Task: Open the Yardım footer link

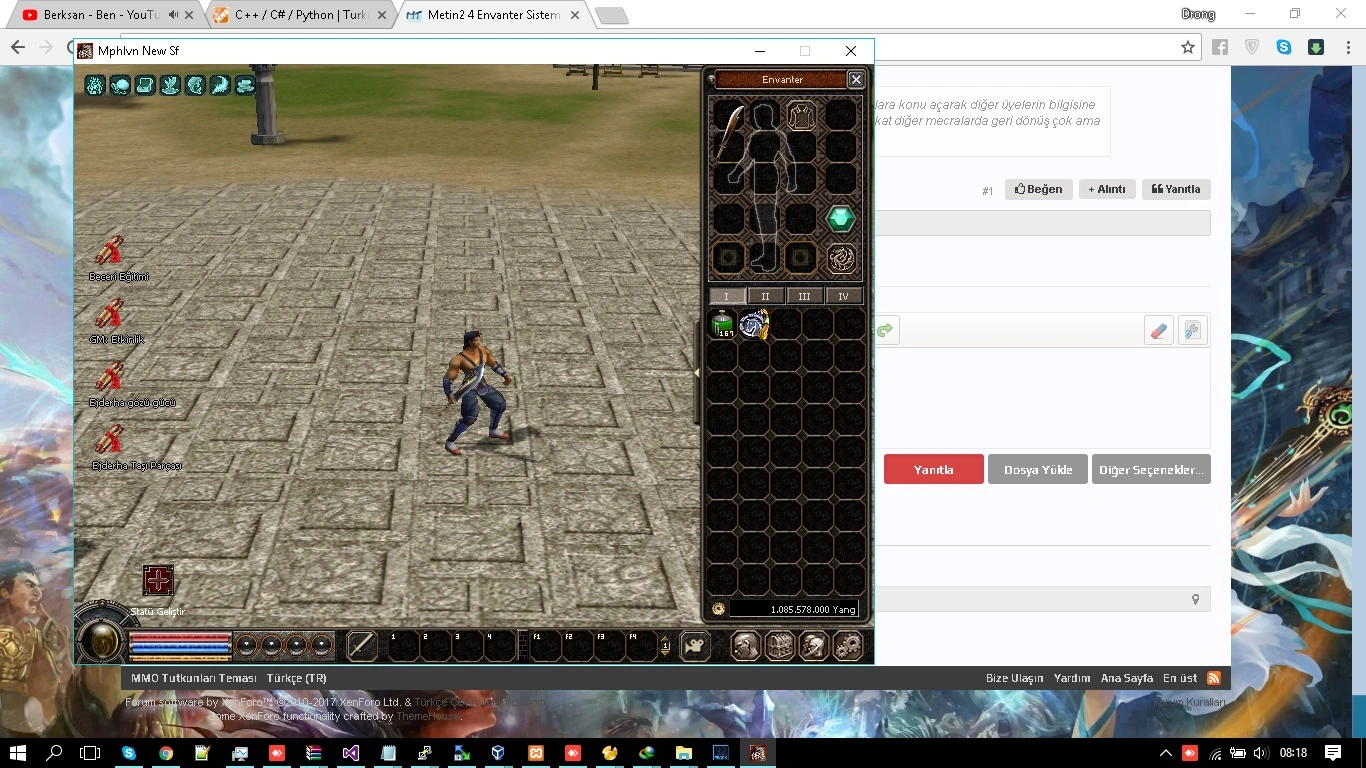Action: (x=1072, y=678)
